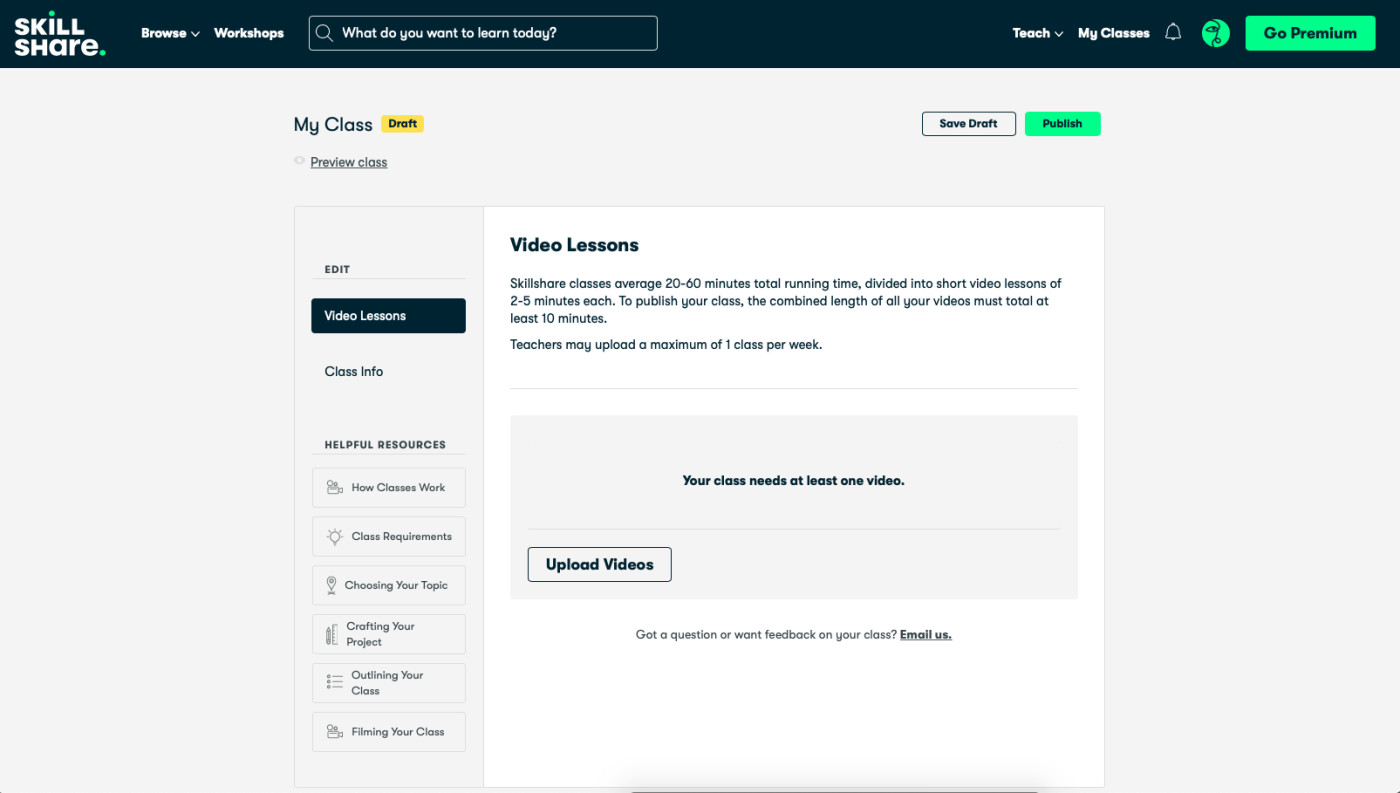1400x793 pixels.
Task: Open the Workshops menu item
Action: tap(249, 33)
